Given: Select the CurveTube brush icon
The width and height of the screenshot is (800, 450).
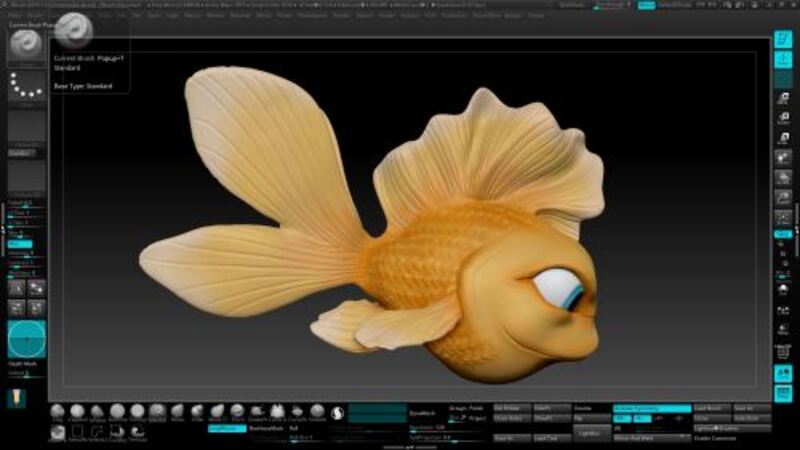Looking at the screenshot, I should pyautogui.click(x=297, y=412).
